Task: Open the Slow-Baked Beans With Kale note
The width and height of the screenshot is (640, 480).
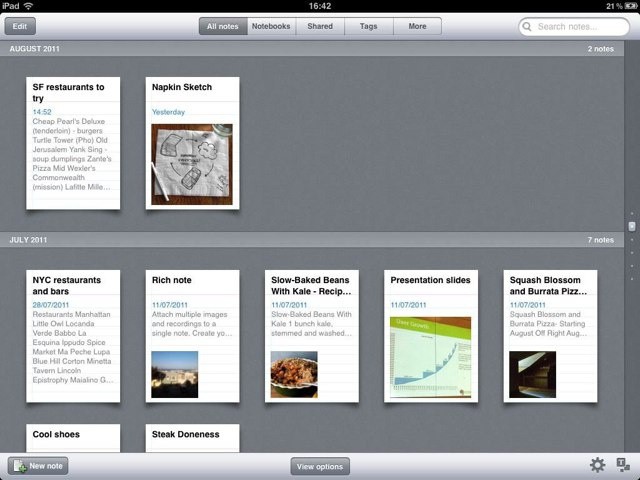Action: click(x=311, y=336)
